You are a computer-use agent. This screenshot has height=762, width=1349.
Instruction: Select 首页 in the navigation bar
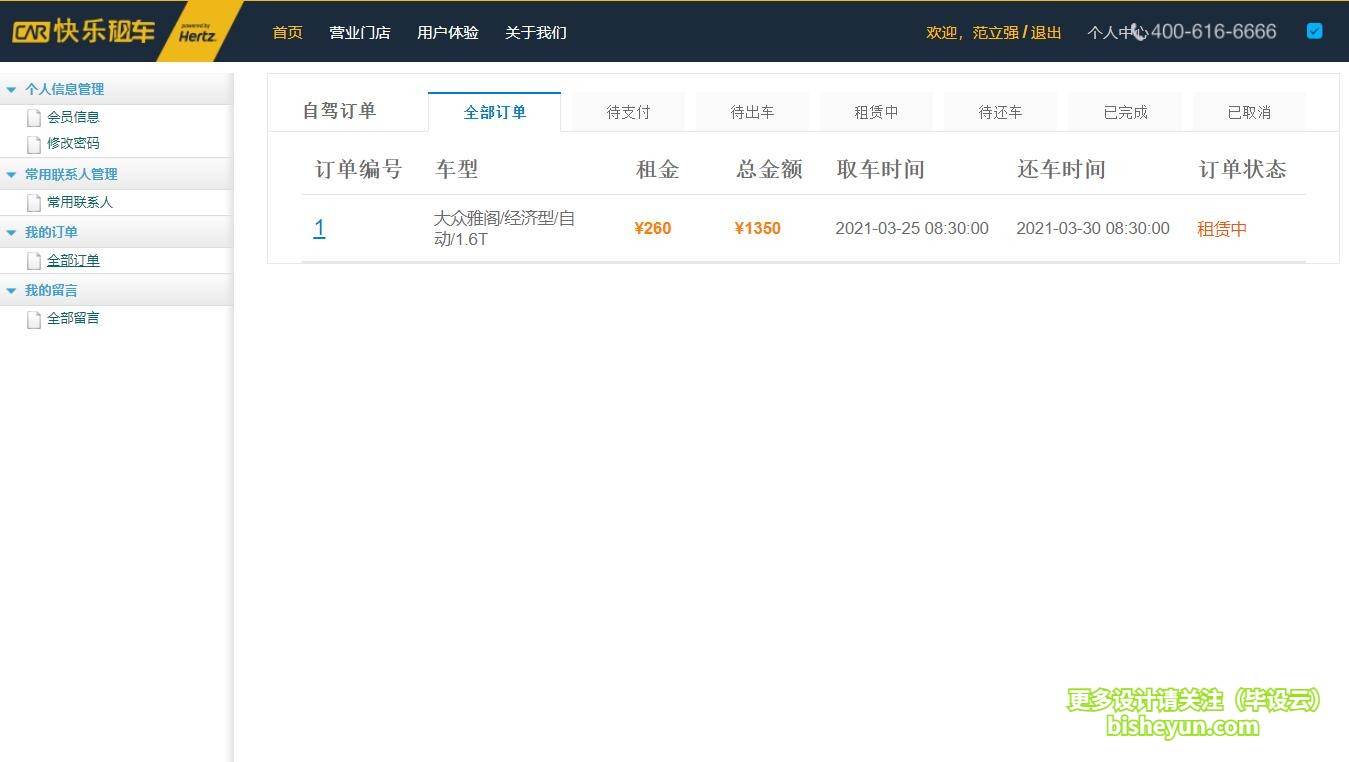click(x=286, y=31)
